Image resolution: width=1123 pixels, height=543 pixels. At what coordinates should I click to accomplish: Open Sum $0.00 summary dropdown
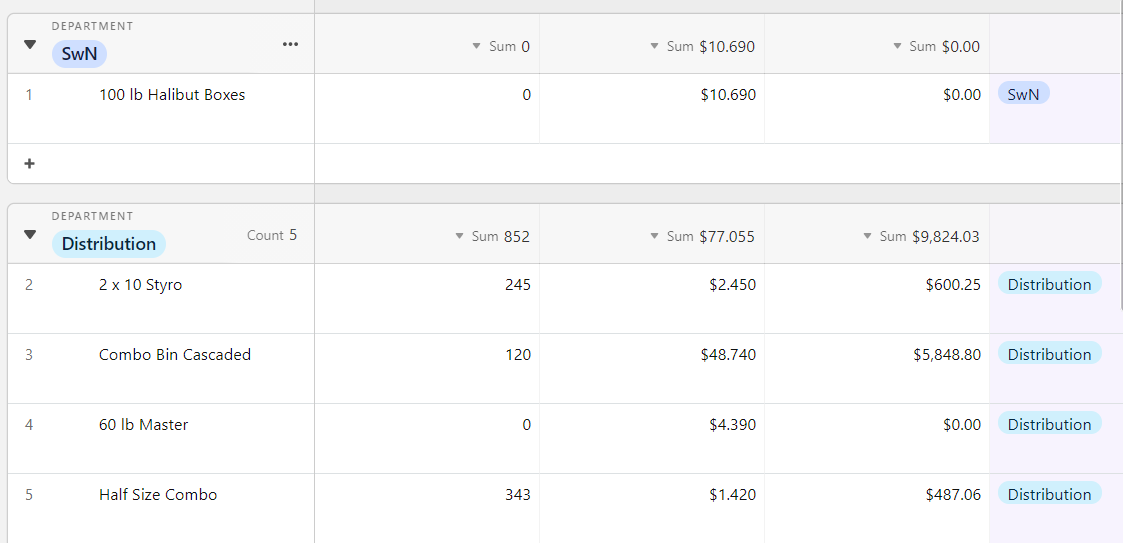pos(937,47)
